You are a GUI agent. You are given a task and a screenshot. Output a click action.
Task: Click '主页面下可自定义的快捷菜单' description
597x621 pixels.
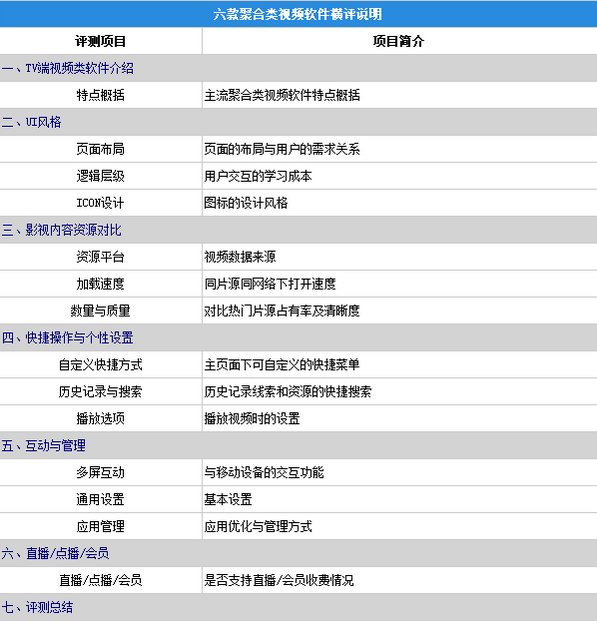tap(282, 364)
